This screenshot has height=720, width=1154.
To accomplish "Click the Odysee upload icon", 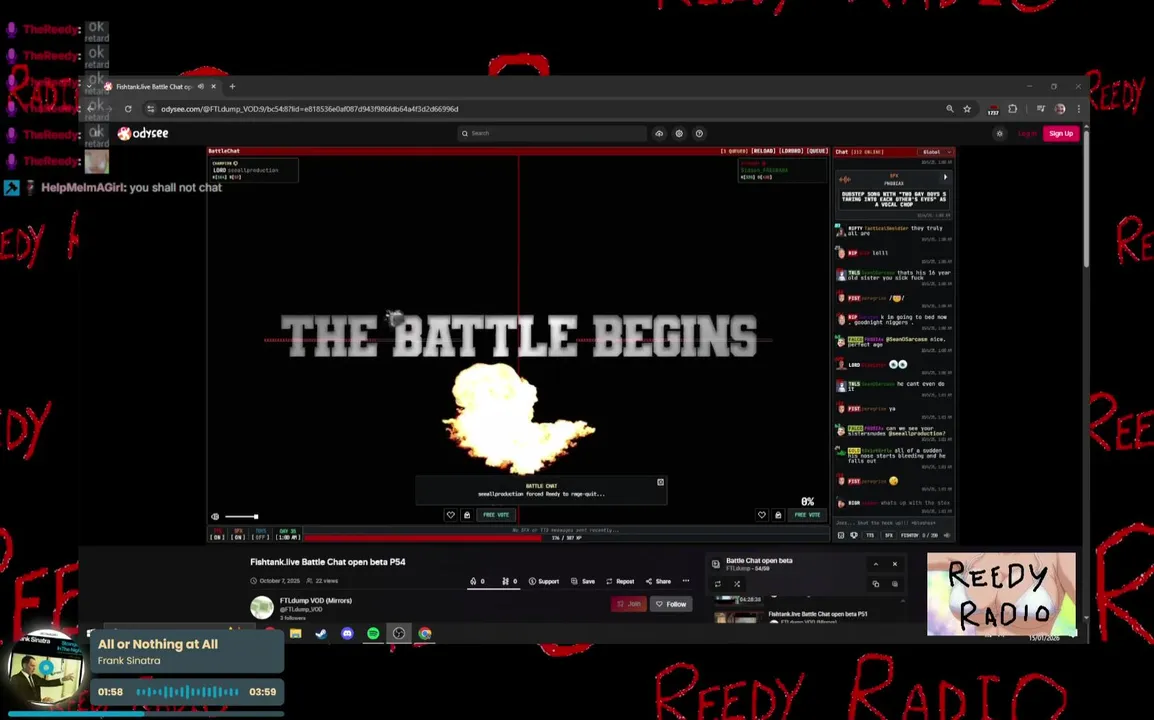I will coord(659,133).
